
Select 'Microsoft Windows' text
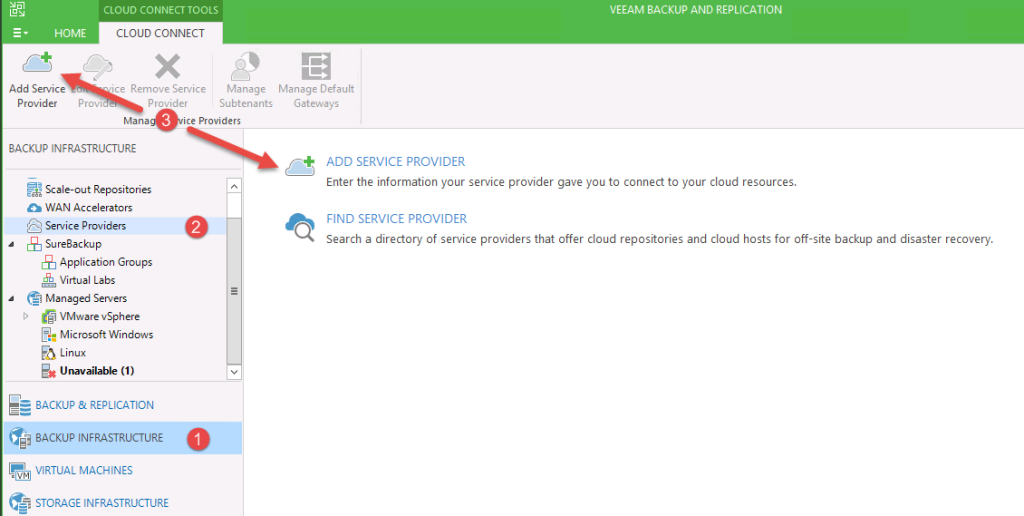(x=106, y=334)
